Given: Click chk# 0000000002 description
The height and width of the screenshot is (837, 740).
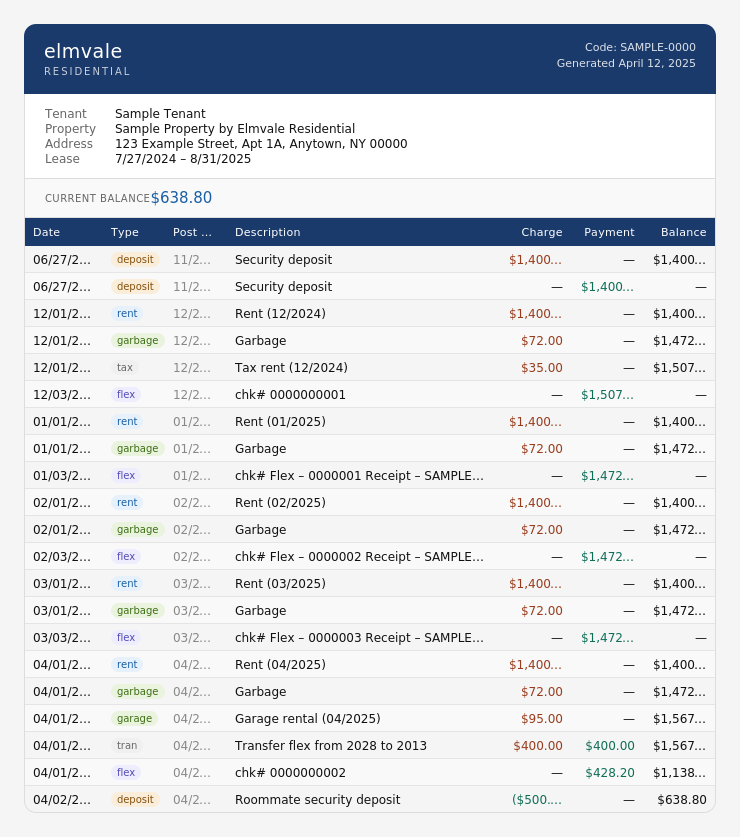Looking at the screenshot, I should [290, 772].
